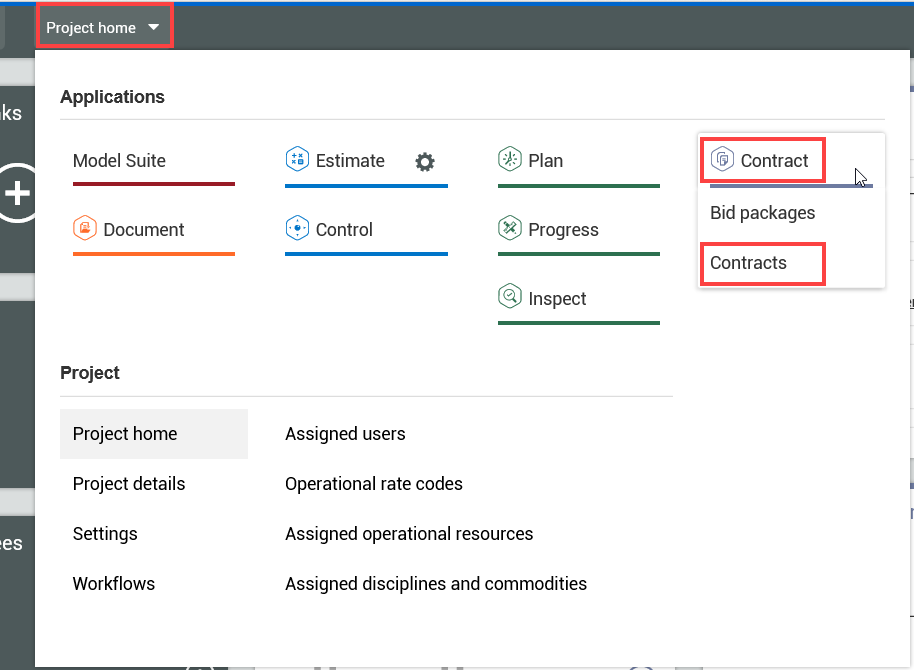Viewport: 914px width, 670px height.
Task: Open Operational rate codes
Action: pos(374,484)
